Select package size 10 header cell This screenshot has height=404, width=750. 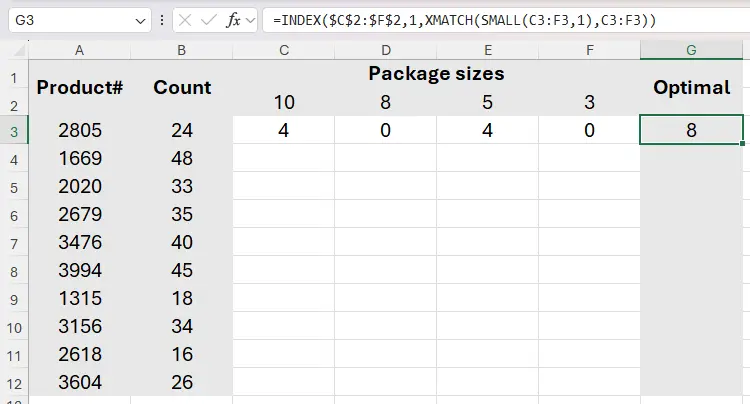(284, 102)
